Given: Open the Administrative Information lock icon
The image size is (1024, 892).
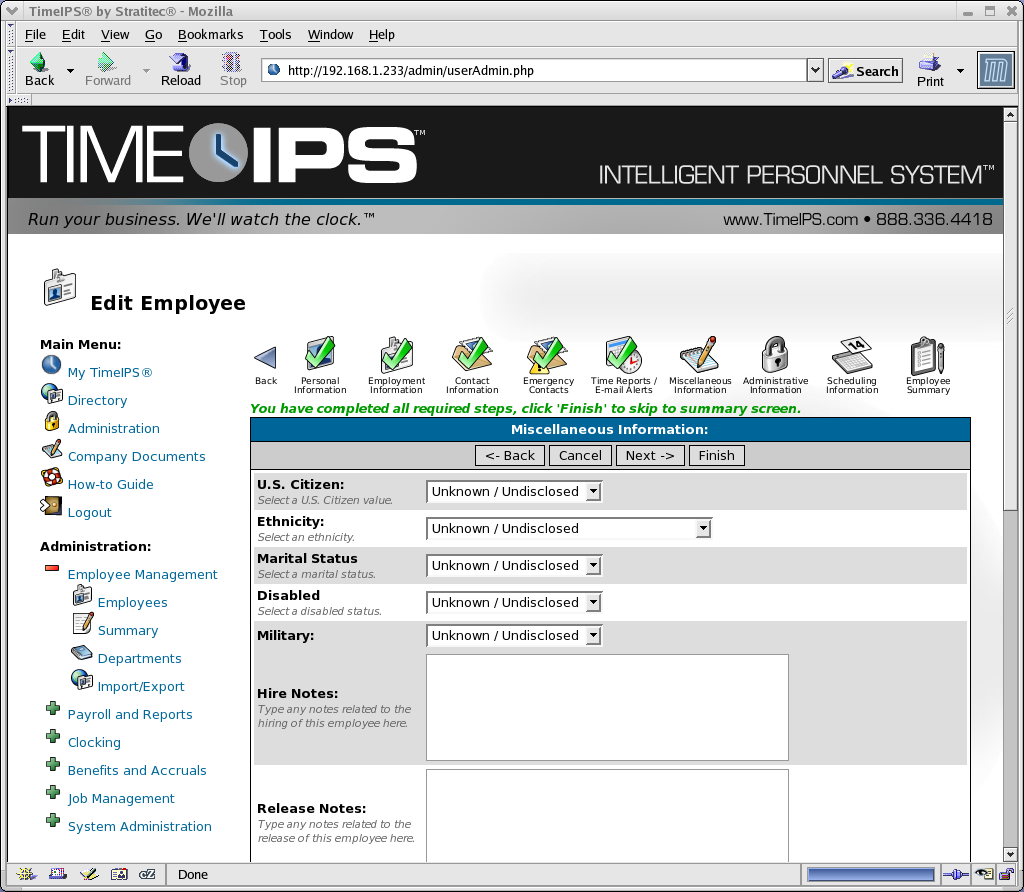Looking at the screenshot, I should tap(775, 353).
